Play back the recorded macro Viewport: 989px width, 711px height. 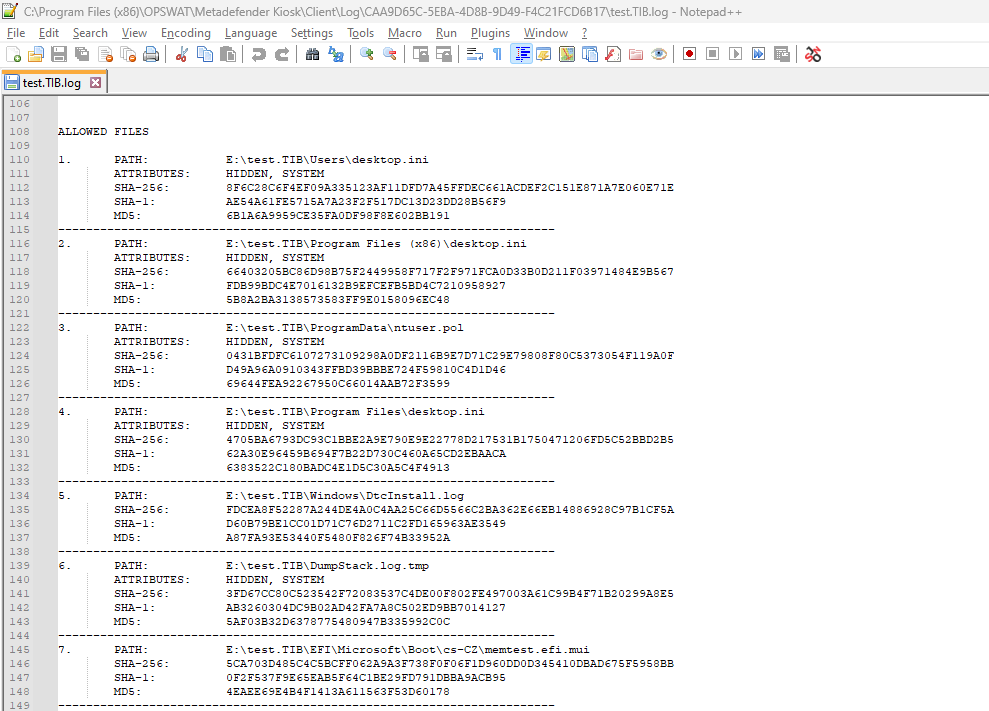click(735, 54)
